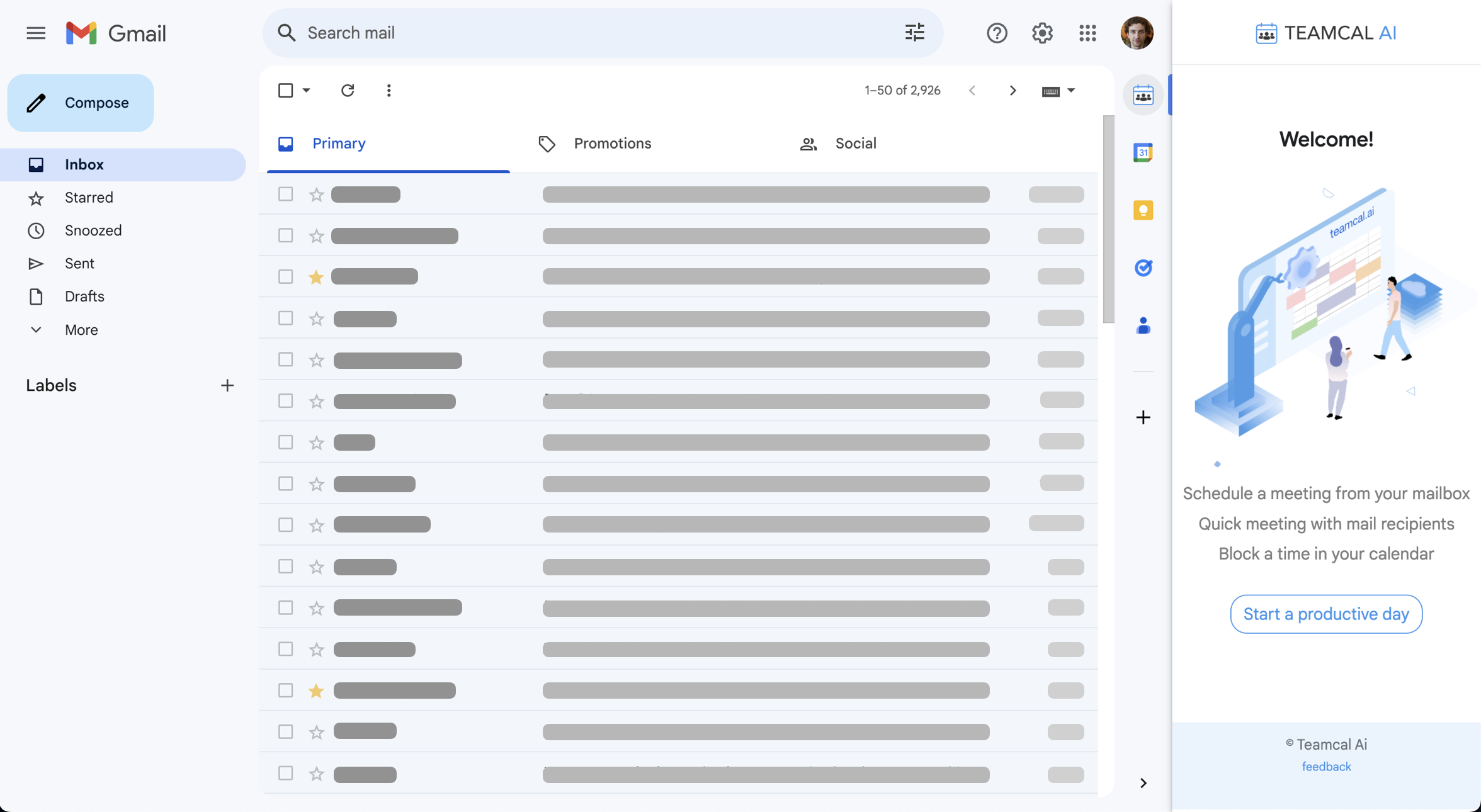Open Google Calendar in side panel
This screenshot has width=1481, height=812.
click(1143, 152)
